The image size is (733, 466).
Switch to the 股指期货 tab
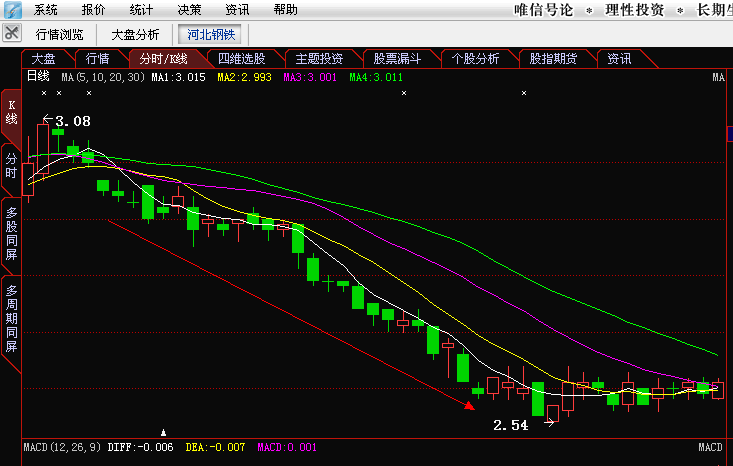(553, 59)
